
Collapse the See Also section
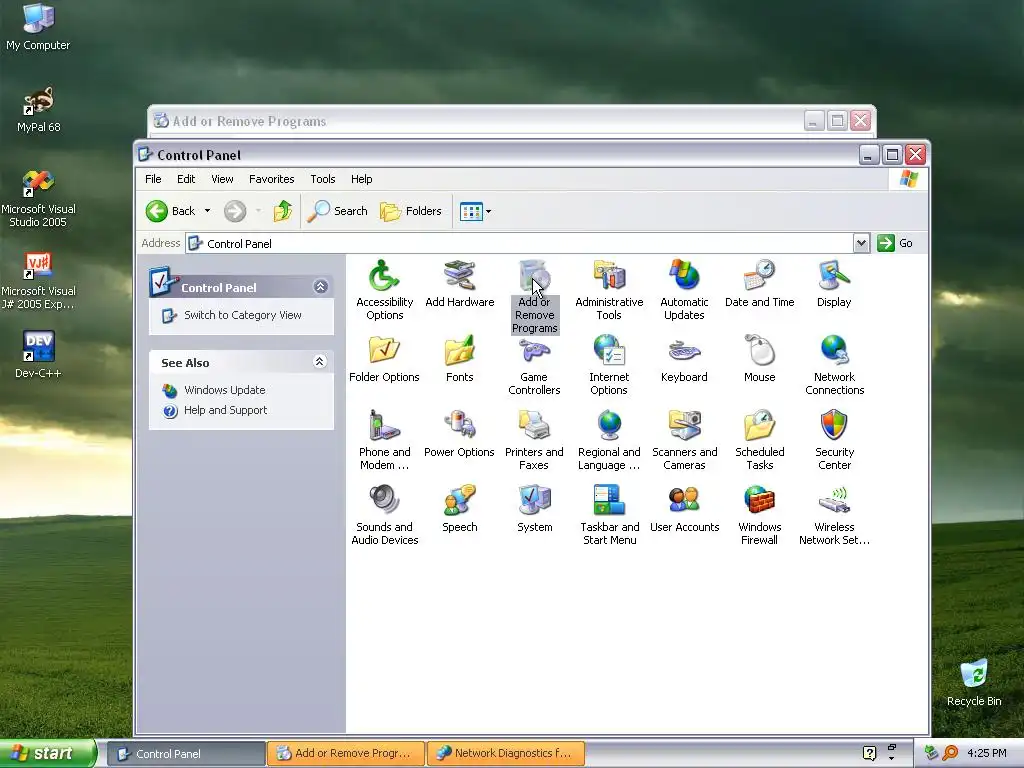[320, 362]
